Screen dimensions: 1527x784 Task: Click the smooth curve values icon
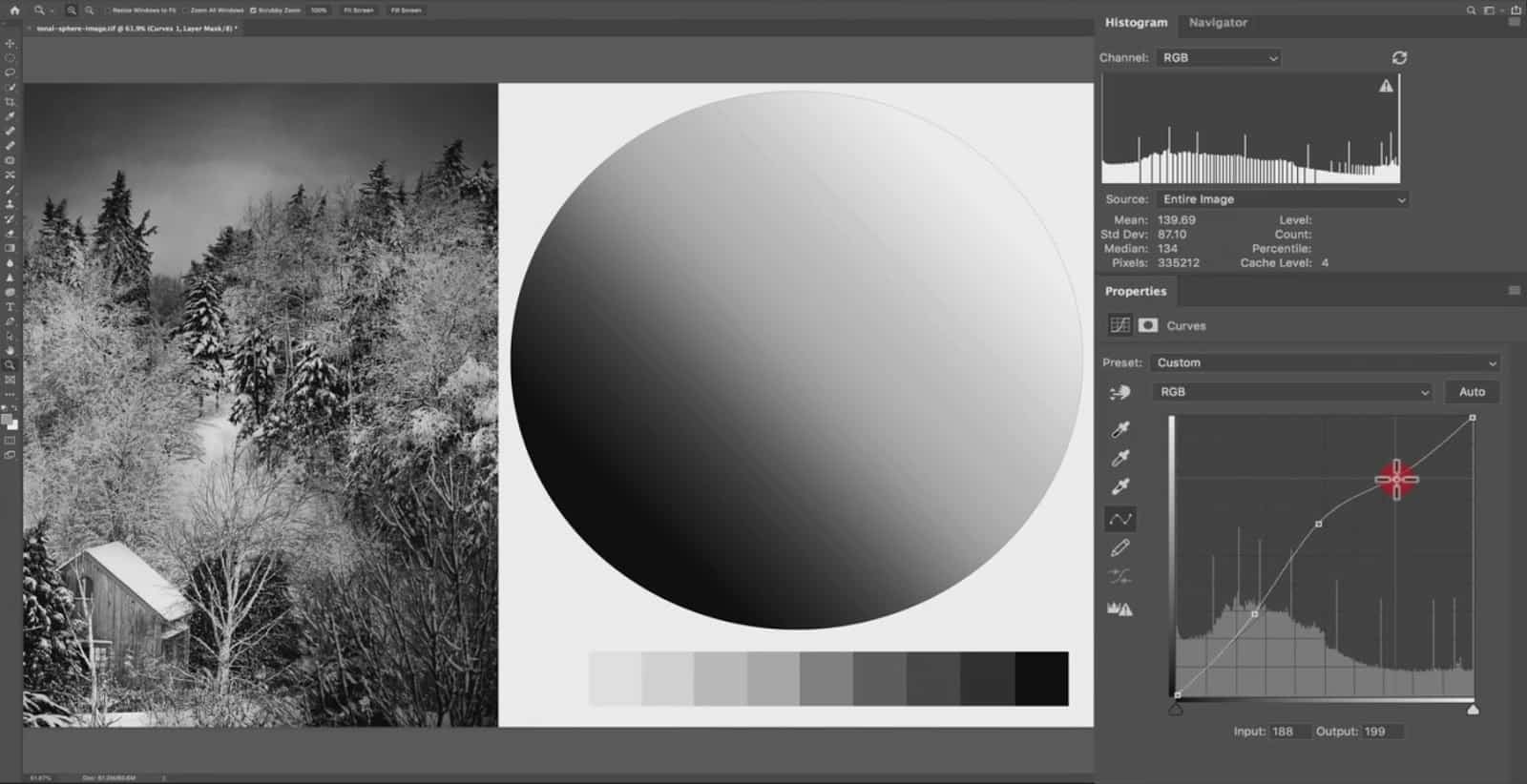tap(1120, 576)
